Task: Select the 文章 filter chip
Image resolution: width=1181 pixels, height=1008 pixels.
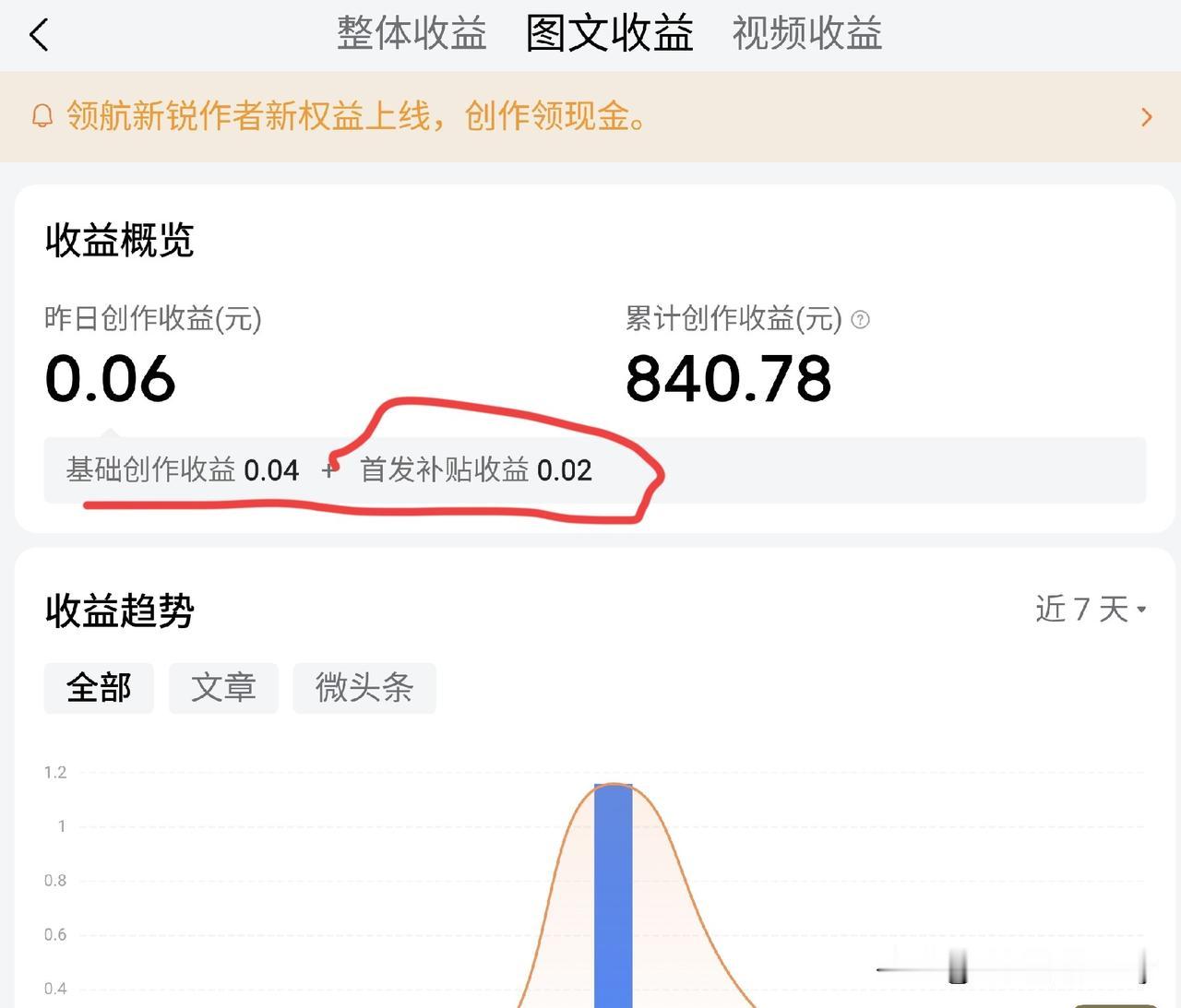Action: tap(223, 688)
